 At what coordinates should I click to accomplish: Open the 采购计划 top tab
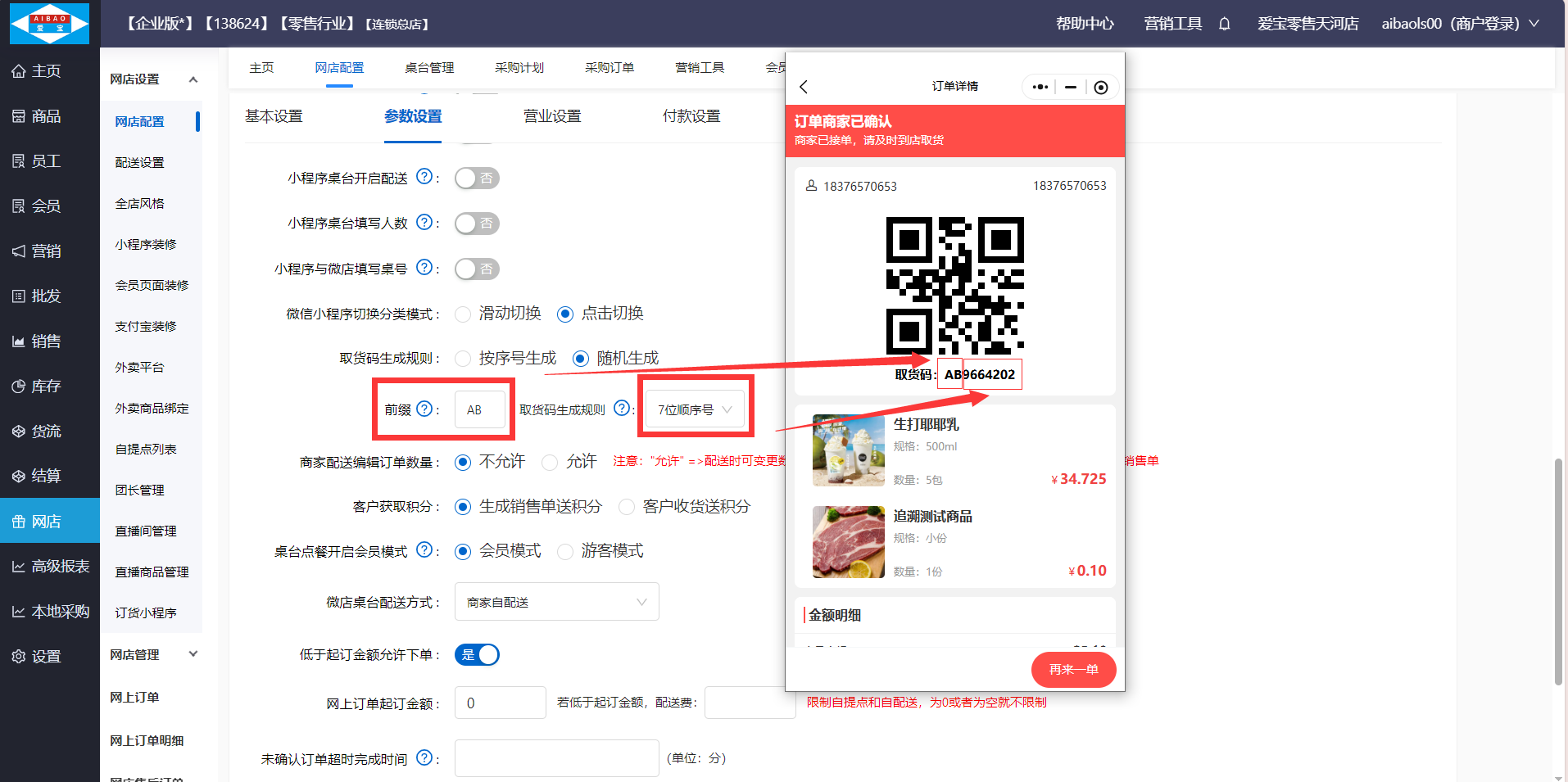pyautogui.click(x=519, y=68)
